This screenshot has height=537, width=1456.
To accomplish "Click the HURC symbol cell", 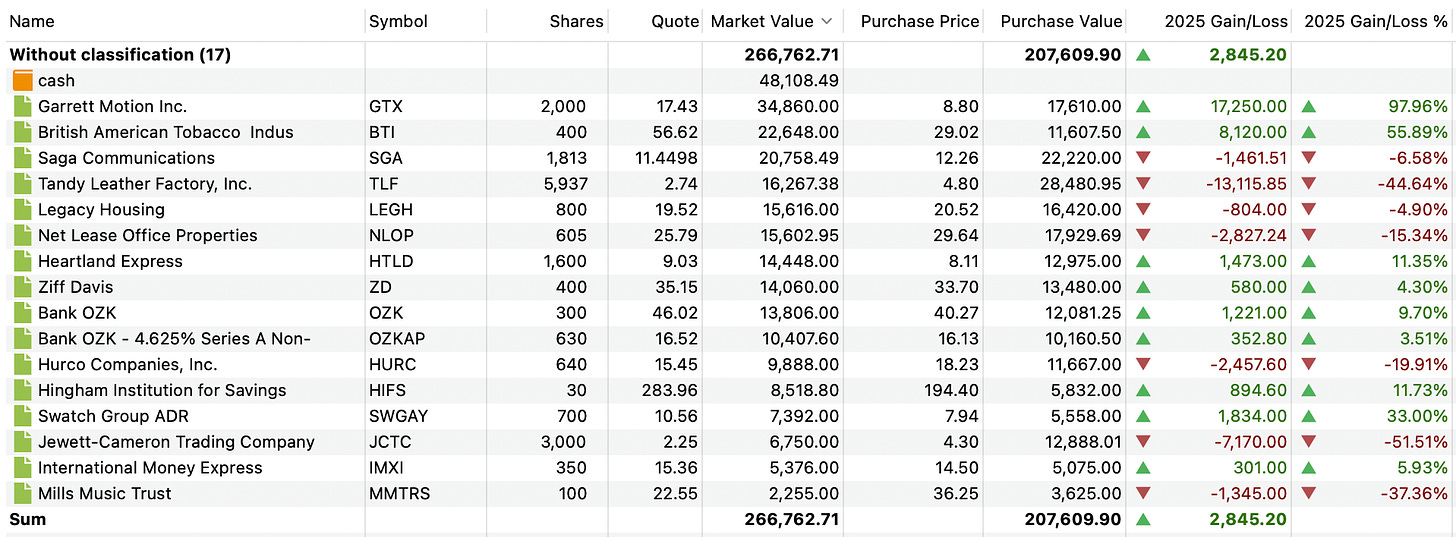I will tap(392, 365).
